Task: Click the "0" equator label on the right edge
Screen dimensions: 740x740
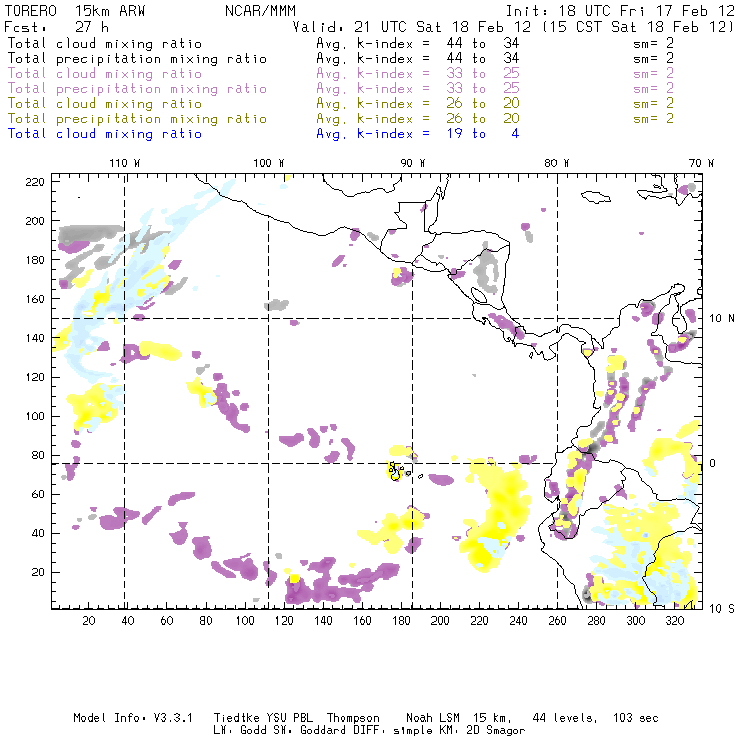Action: [712, 463]
